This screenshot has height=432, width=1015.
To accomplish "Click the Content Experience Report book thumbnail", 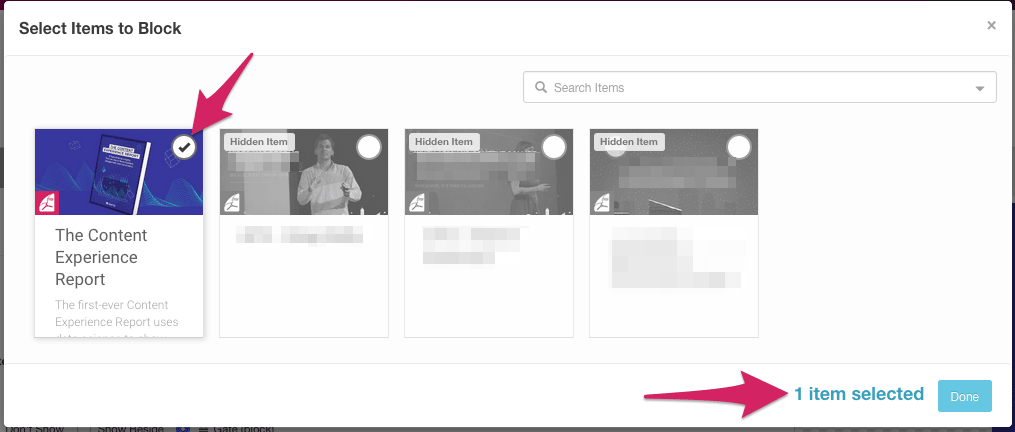I will click(x=119, y=172).
